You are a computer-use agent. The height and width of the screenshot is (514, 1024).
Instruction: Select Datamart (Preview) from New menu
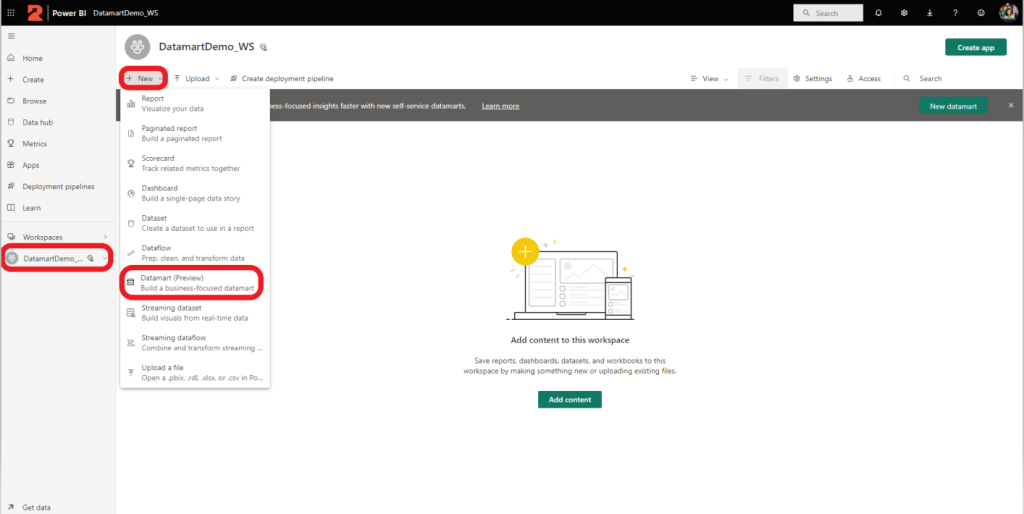click(189, 283)
